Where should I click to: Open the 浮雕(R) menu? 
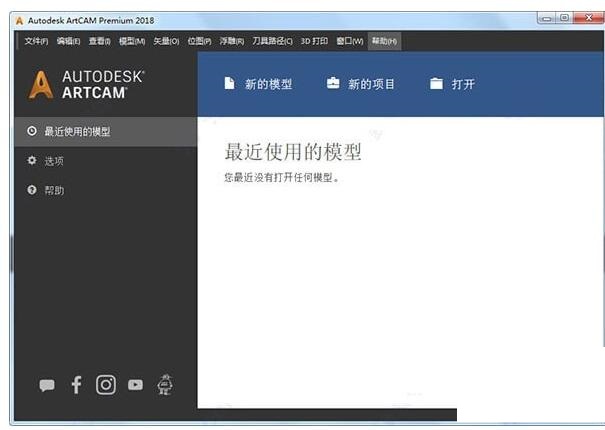tap(232, 41)
